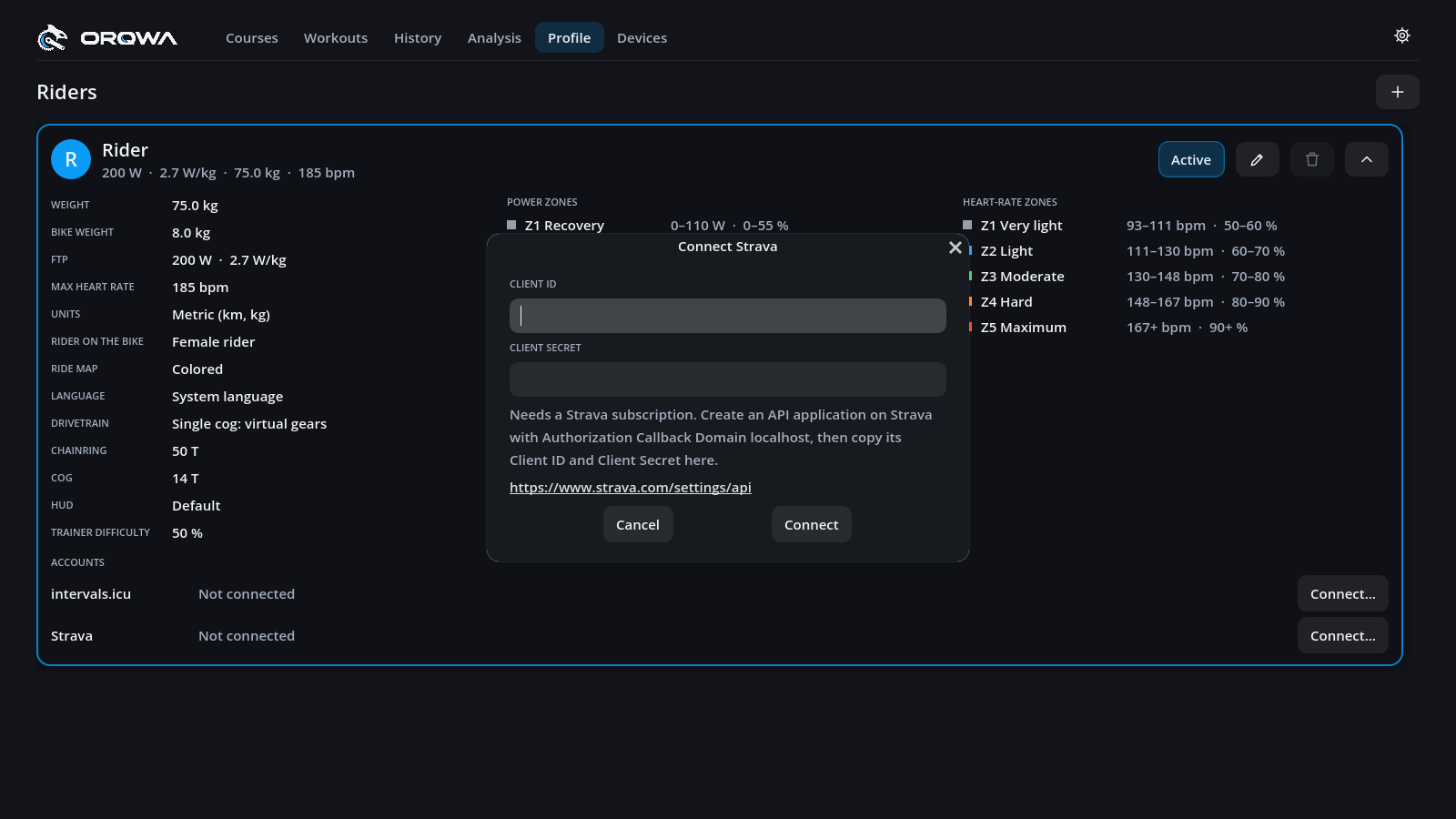Click Connect in the Strava dialog
Image resolution: width=1456 pixels, height=819 pixels.
click(x=812, y=524)
